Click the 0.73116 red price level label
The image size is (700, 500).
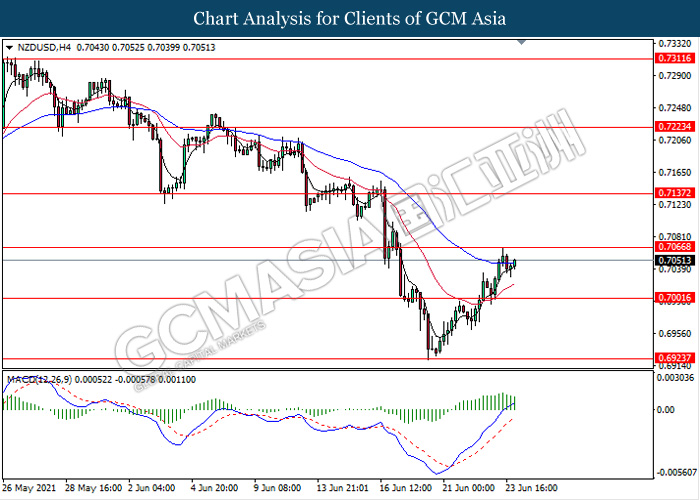(x=675, y=58)
